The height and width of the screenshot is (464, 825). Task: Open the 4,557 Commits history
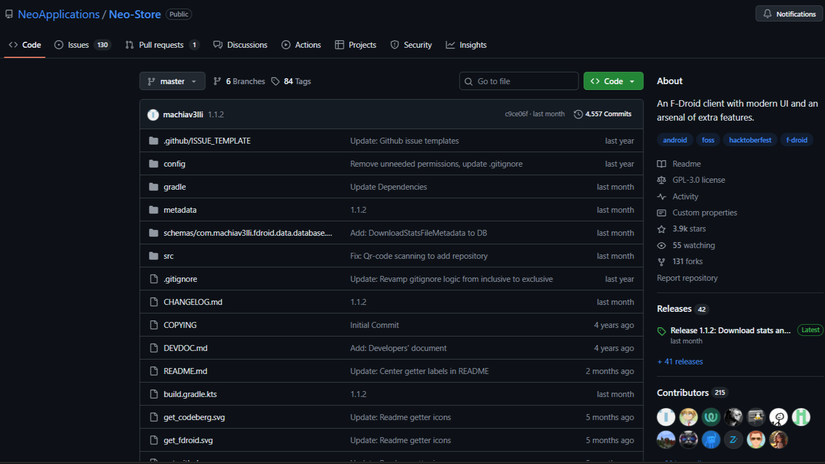click(602, 114)
